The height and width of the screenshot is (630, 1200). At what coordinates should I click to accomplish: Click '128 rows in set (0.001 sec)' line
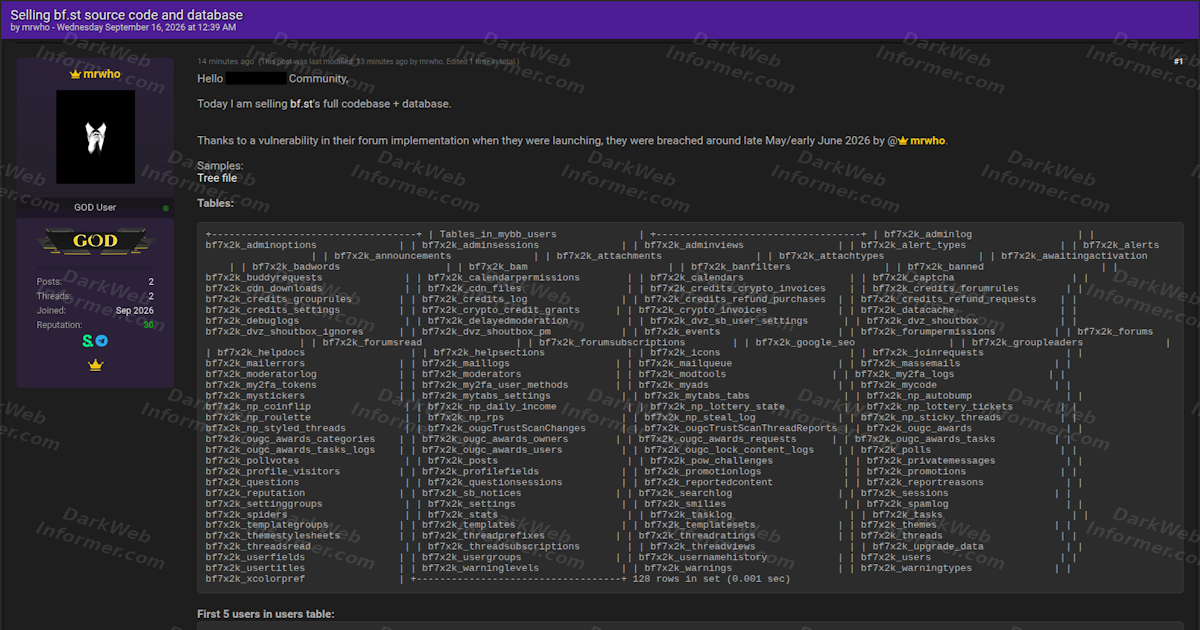coord(711,580)
